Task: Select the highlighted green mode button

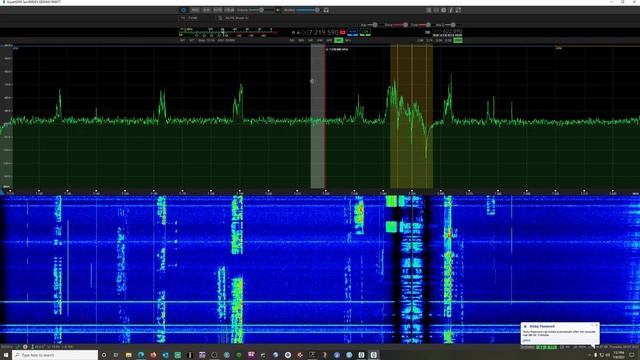Action: click(x=338, y=40)
